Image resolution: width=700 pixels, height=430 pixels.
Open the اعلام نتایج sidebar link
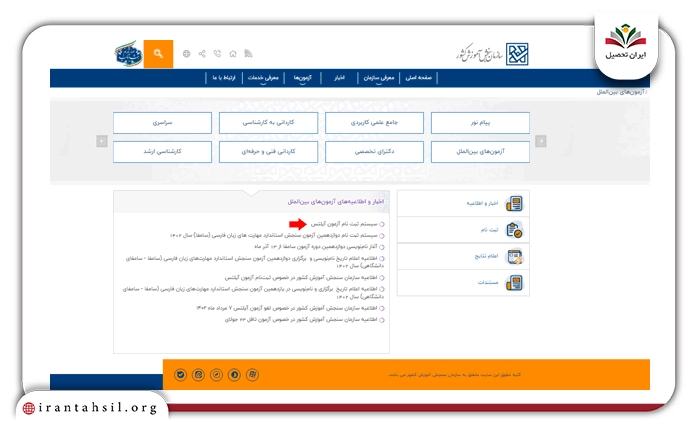coord(486,256)
